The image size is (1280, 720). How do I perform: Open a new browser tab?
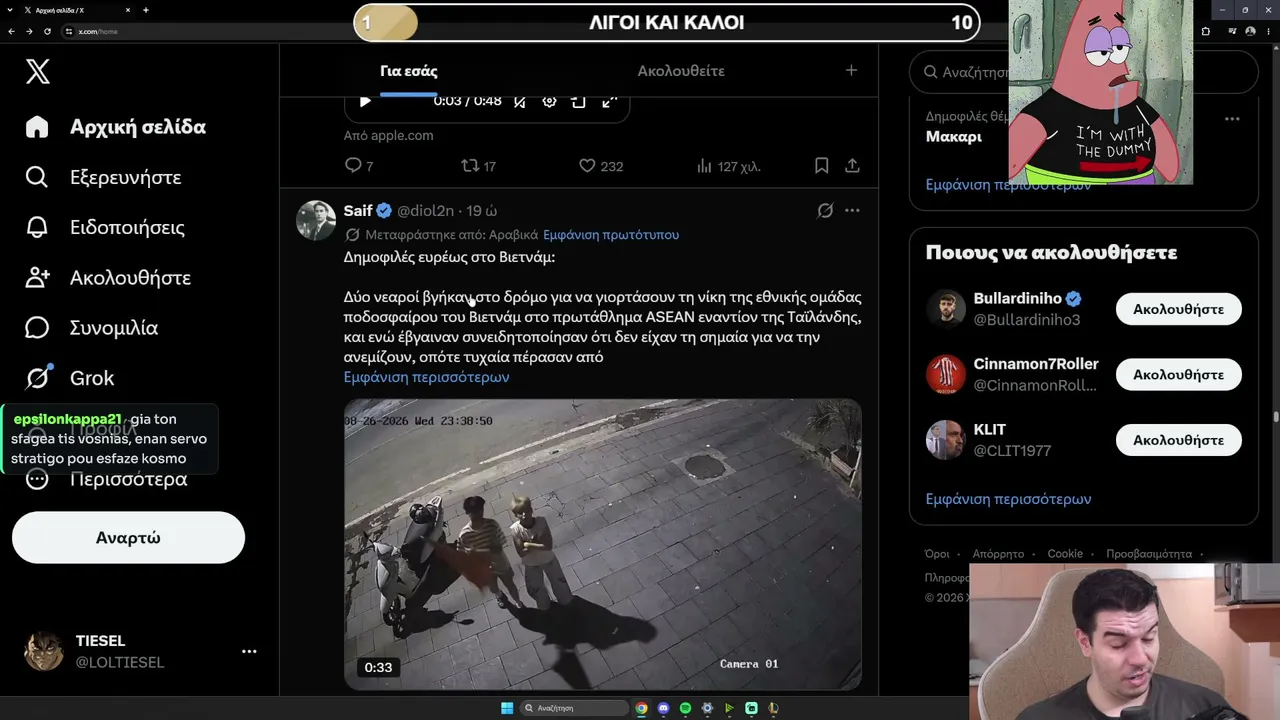(x=146, y=10)
